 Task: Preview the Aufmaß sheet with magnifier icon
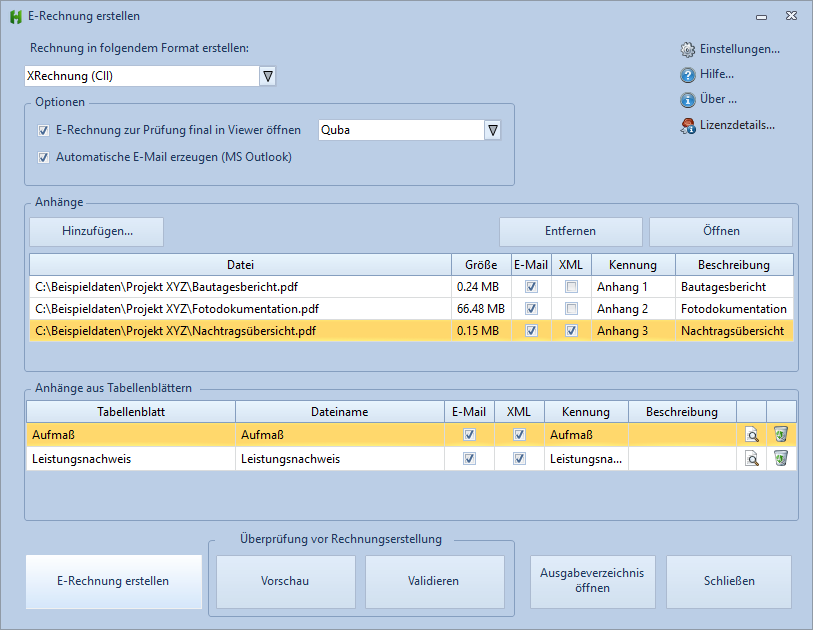(x=751, y=435)
